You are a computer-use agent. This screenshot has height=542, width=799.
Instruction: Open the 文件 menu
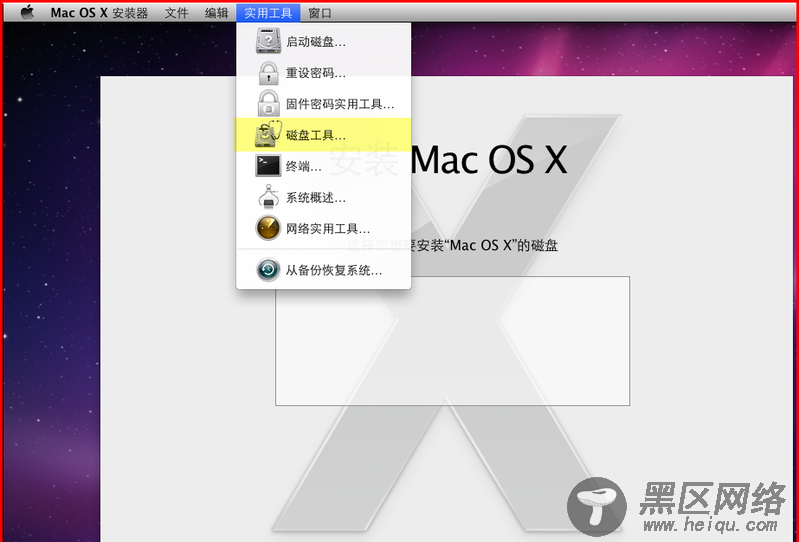176,13
